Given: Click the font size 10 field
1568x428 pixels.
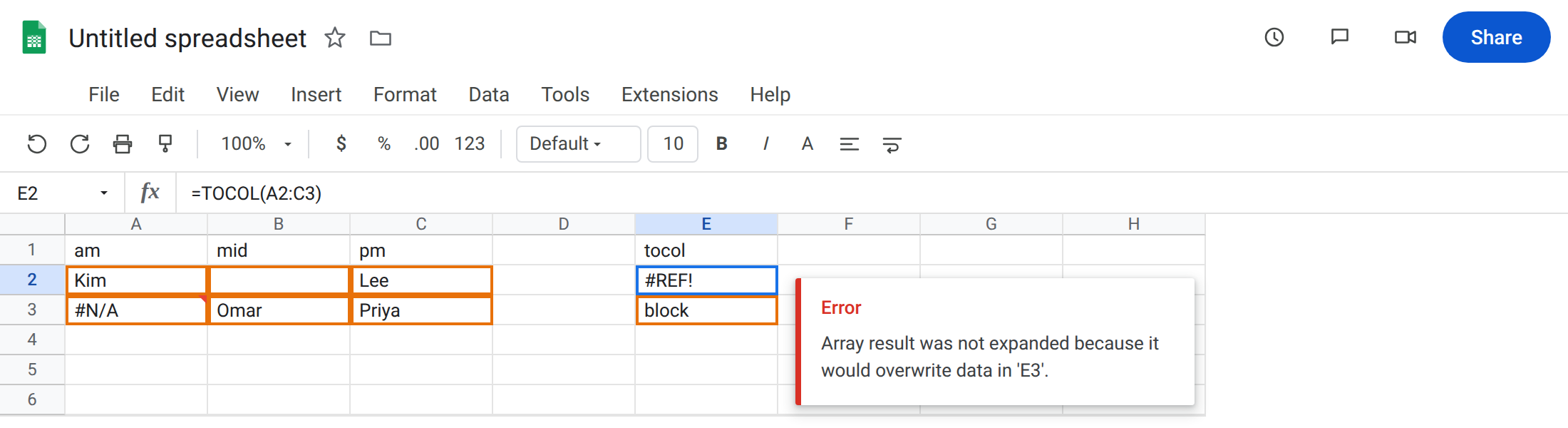Looking at the screenshot, I should click(x=673, y=144).
